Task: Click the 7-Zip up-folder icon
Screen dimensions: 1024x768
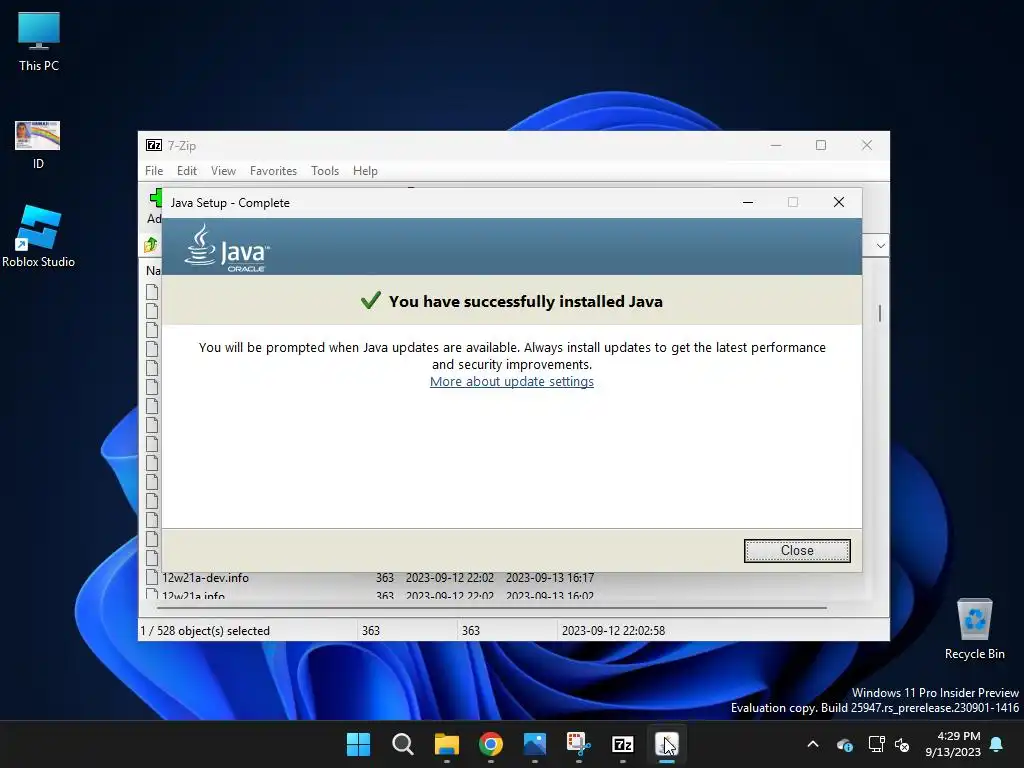Action: pos(151,245)
